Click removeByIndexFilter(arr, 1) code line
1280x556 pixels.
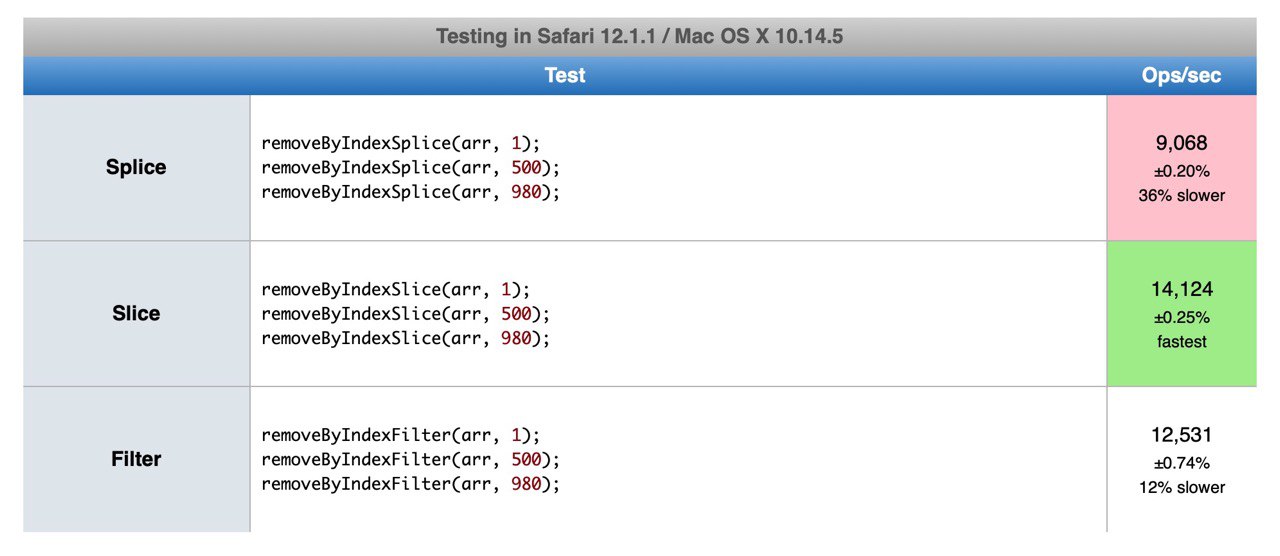[401, 436]
